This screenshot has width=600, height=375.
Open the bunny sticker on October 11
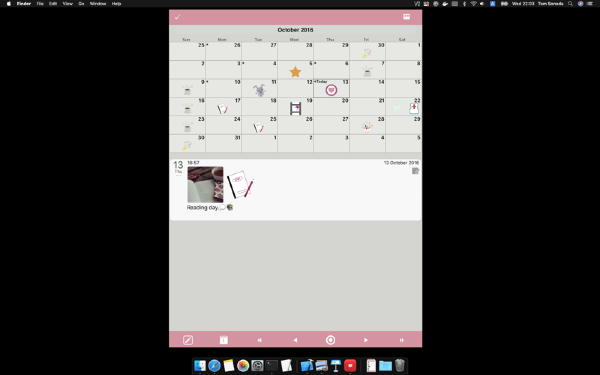pos(259,90)
